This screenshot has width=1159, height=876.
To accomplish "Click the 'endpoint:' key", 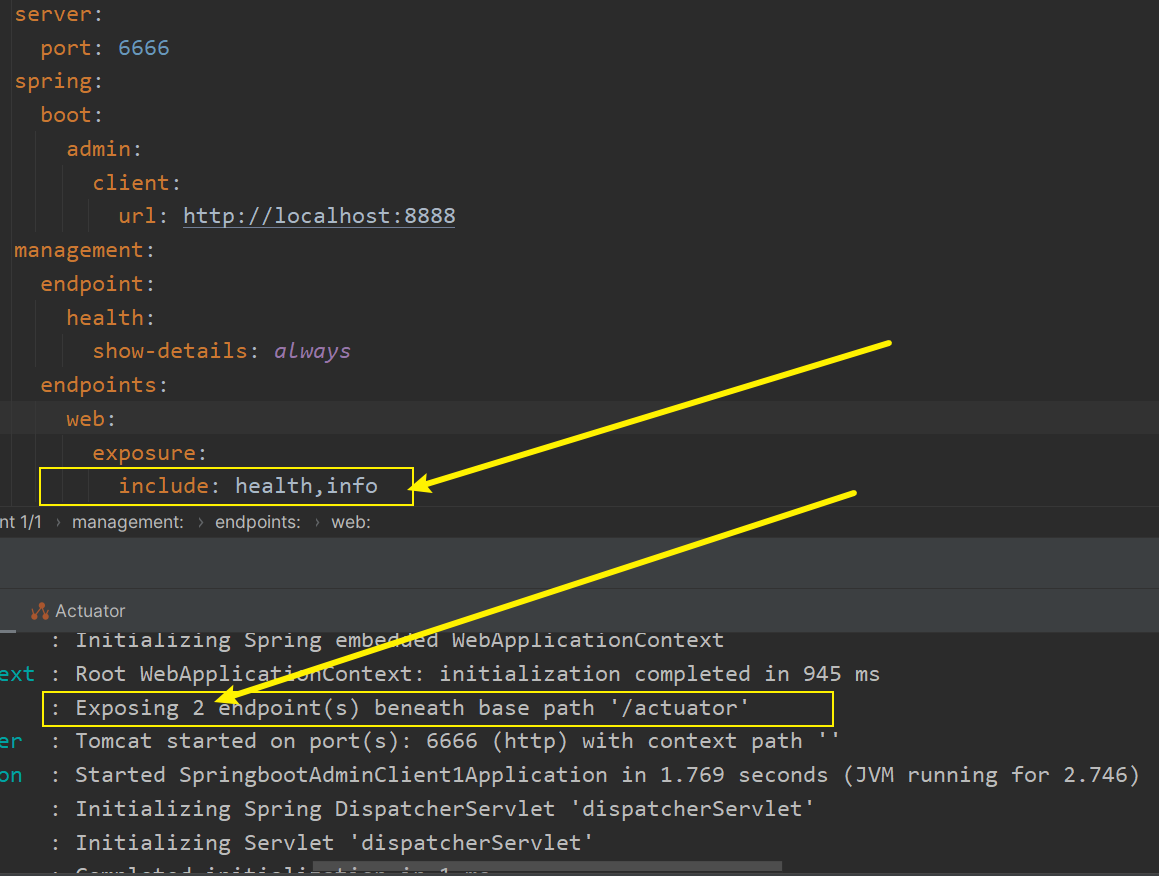I will click(x=97, y=284).
